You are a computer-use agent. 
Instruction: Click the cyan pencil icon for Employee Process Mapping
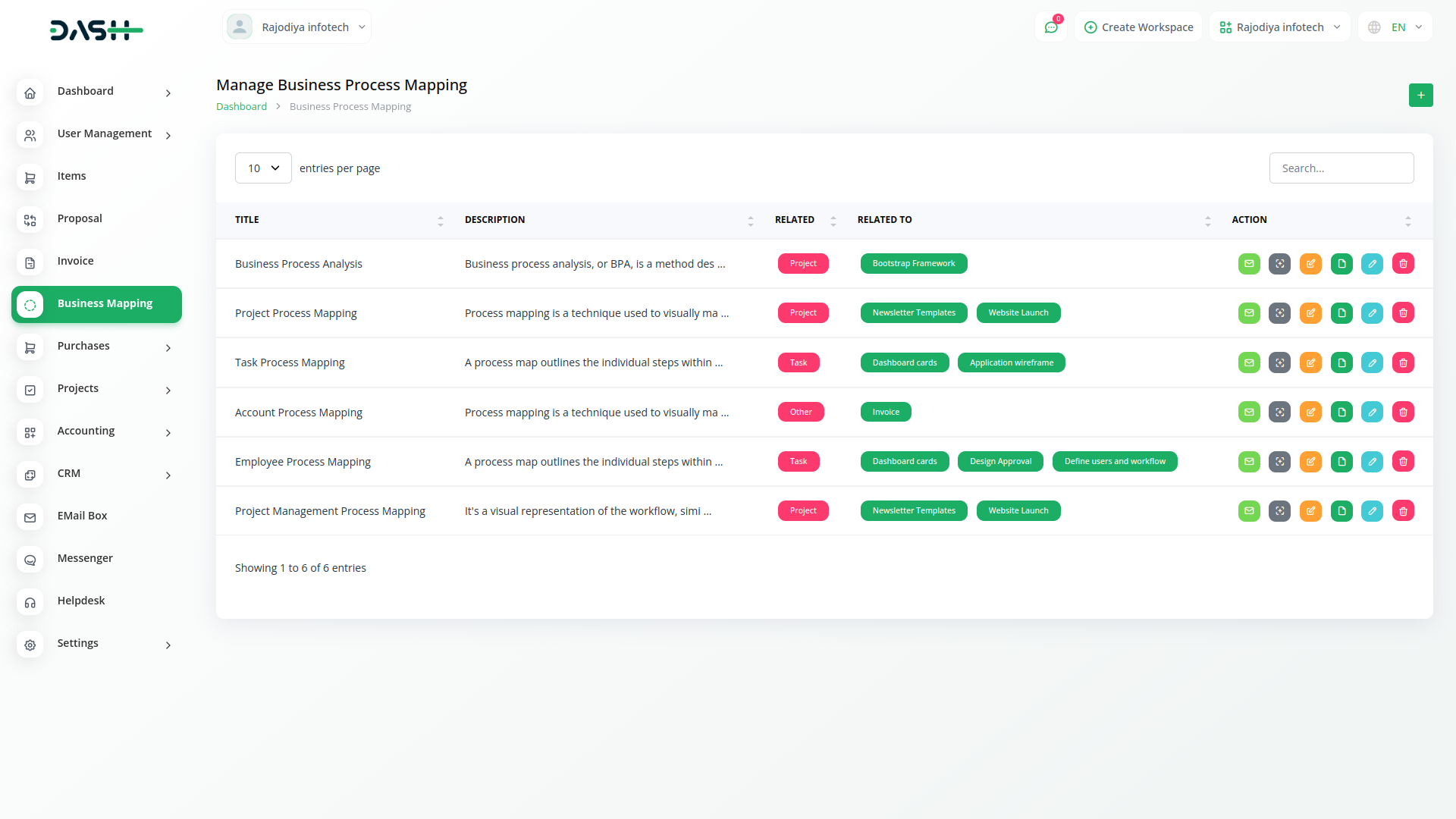1372,462
